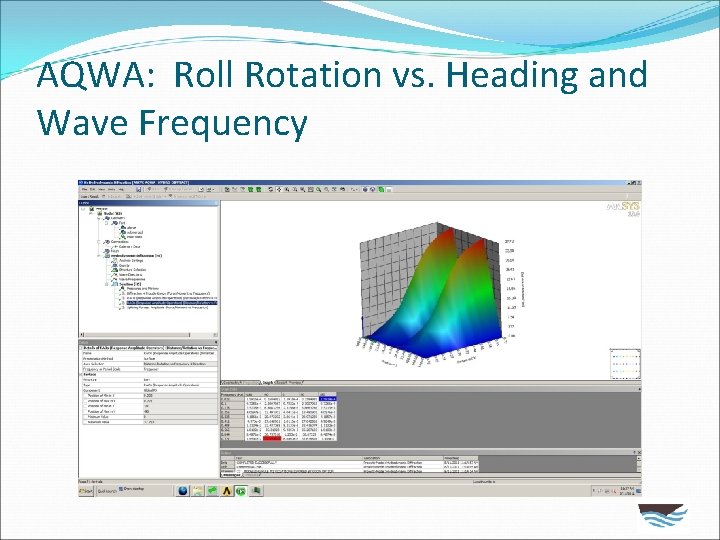Viewport: 720px width, 540px height.
Task: Open the File menu
Action: (x=84, y=189)
